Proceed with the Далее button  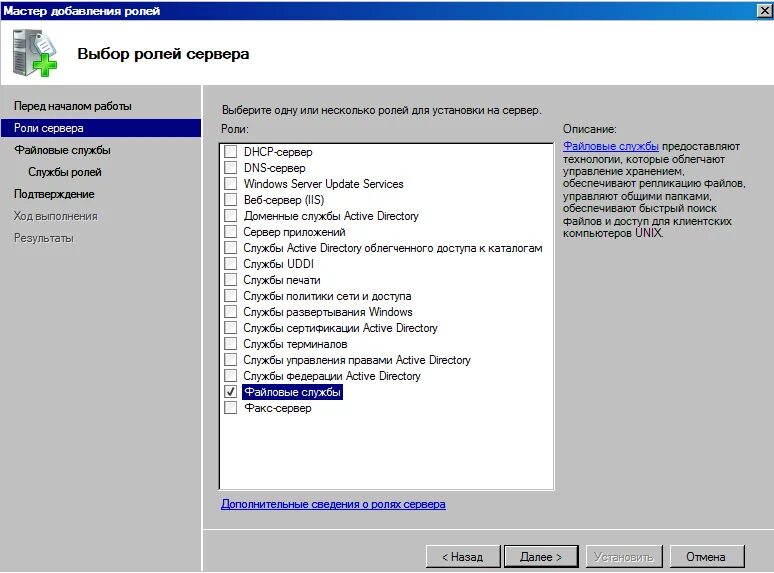click(541, 557)
